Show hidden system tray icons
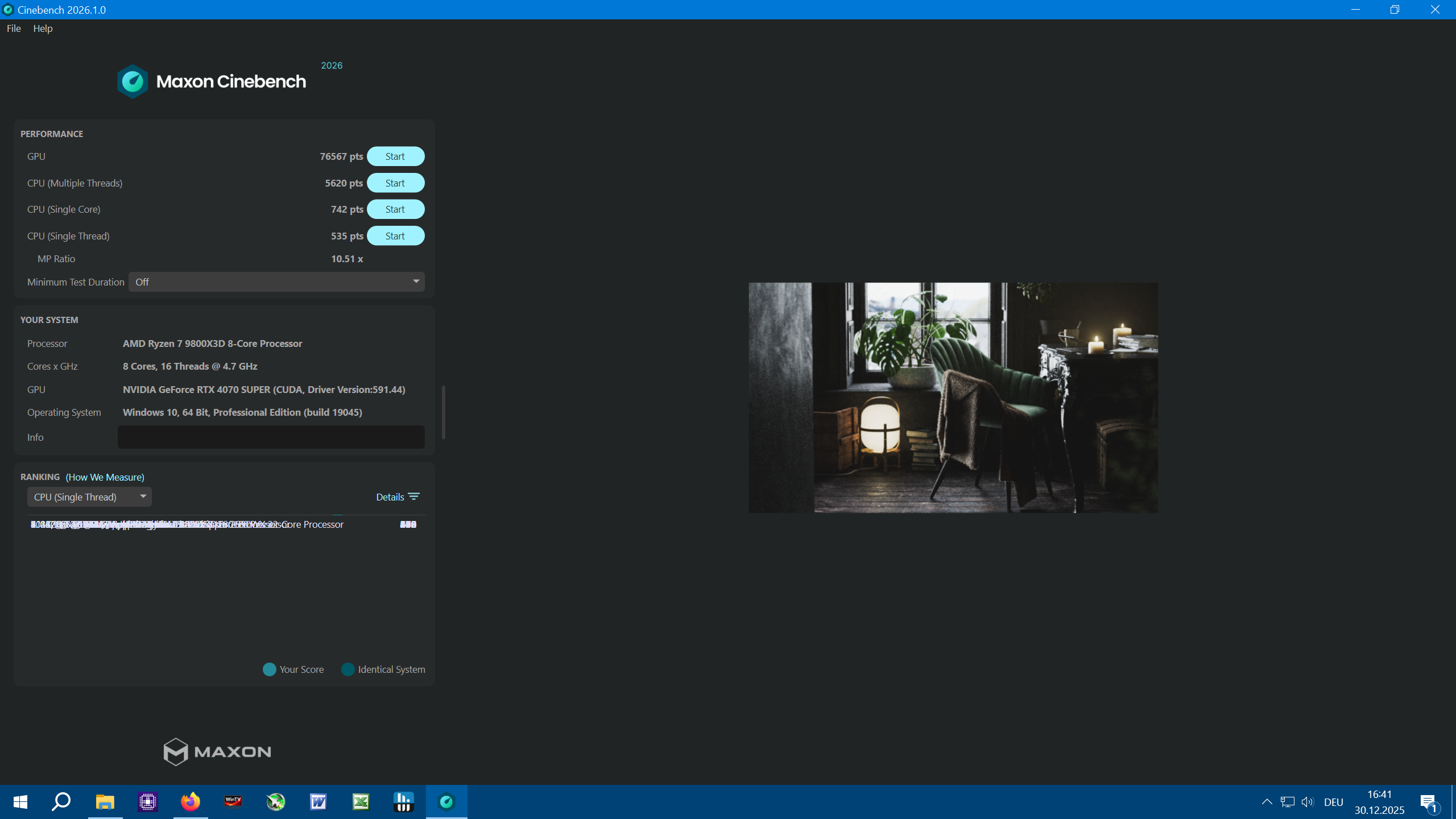1456x819 pixels. coord(1267,802)
